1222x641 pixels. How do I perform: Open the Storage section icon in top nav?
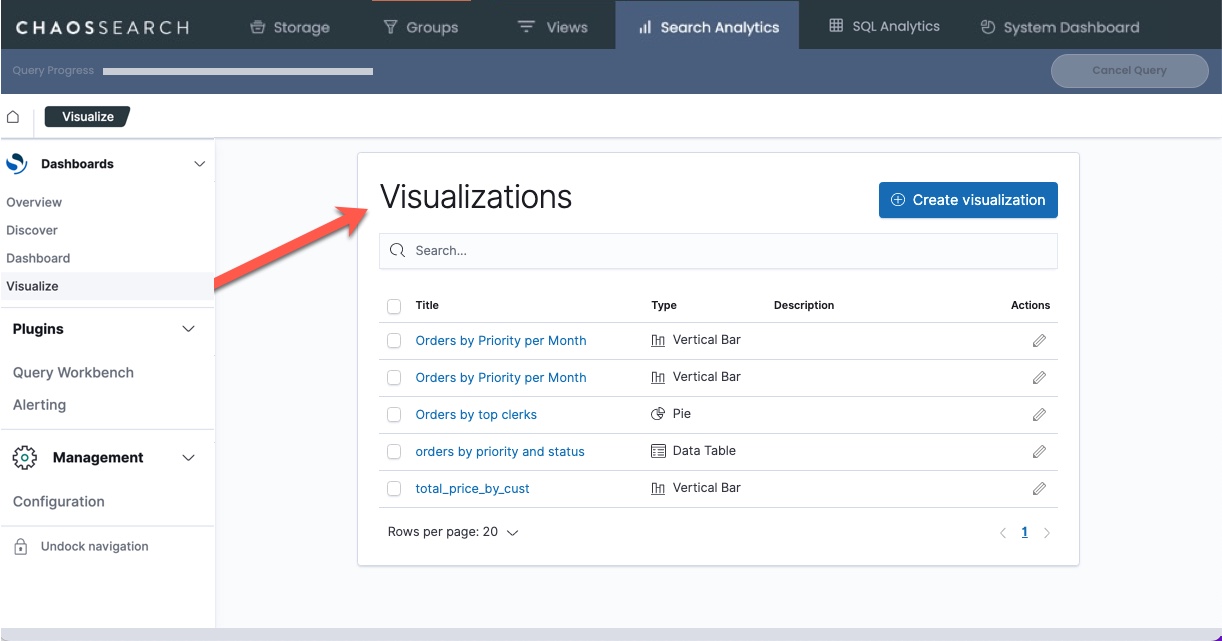[257, 26]
